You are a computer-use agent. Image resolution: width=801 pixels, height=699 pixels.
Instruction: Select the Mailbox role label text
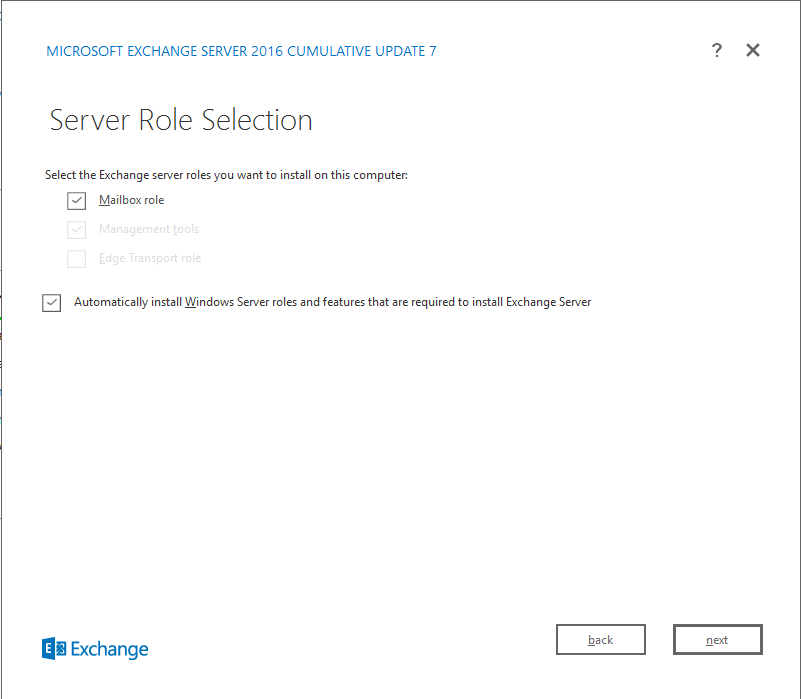pos(131,200)
